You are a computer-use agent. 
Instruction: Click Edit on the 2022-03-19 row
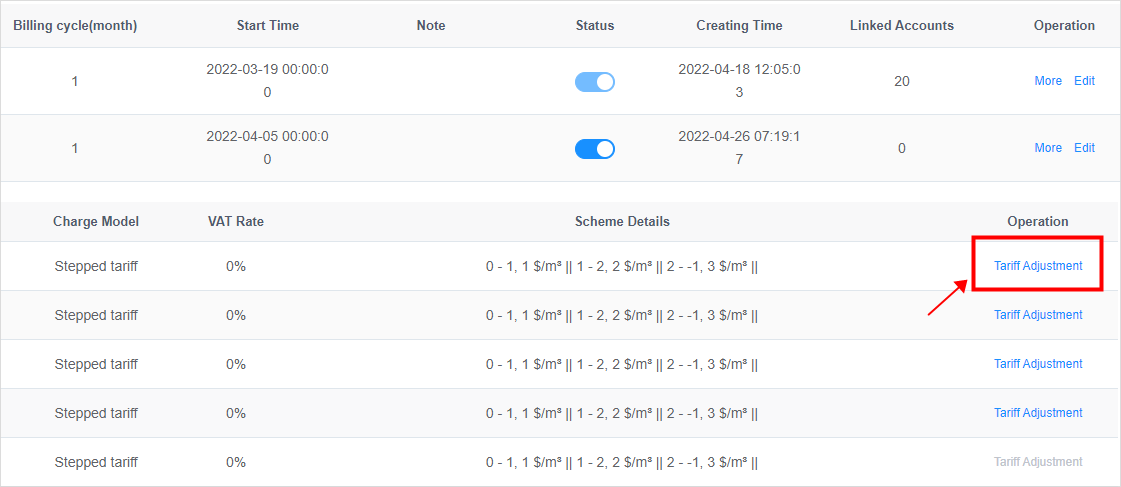click(1084, 81)
